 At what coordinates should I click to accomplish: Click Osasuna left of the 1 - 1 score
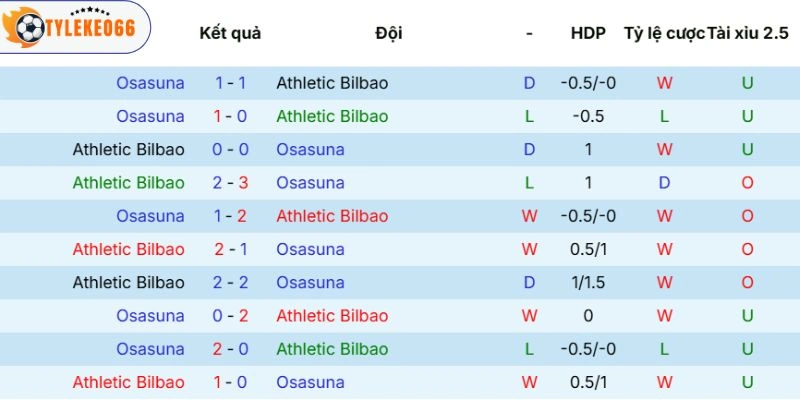(150, 83)
